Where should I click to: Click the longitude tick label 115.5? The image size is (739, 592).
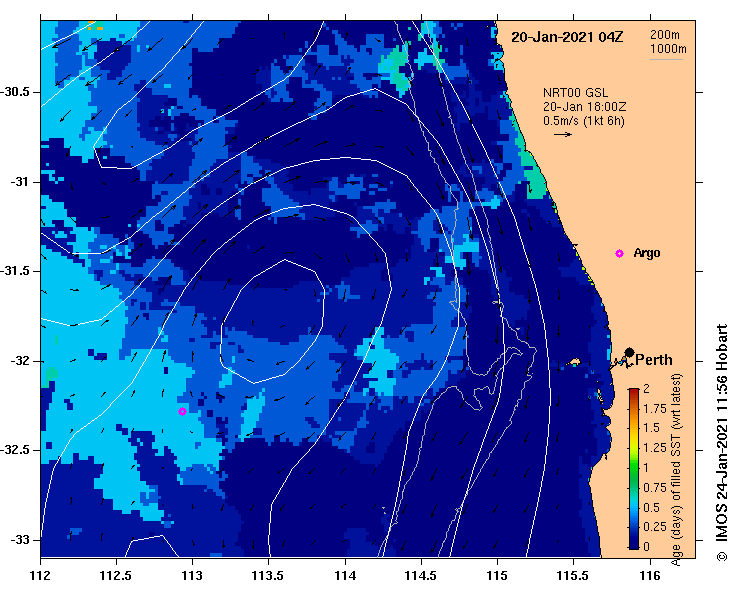(x=573, y=576)
